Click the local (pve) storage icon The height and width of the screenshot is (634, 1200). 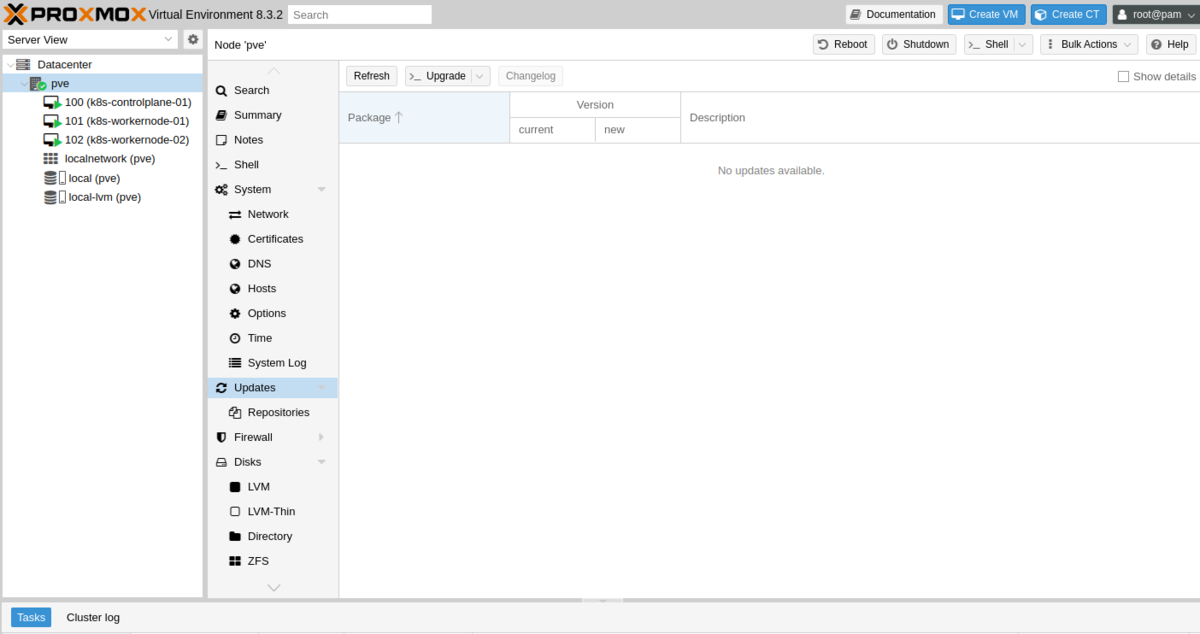pos(55,178)
